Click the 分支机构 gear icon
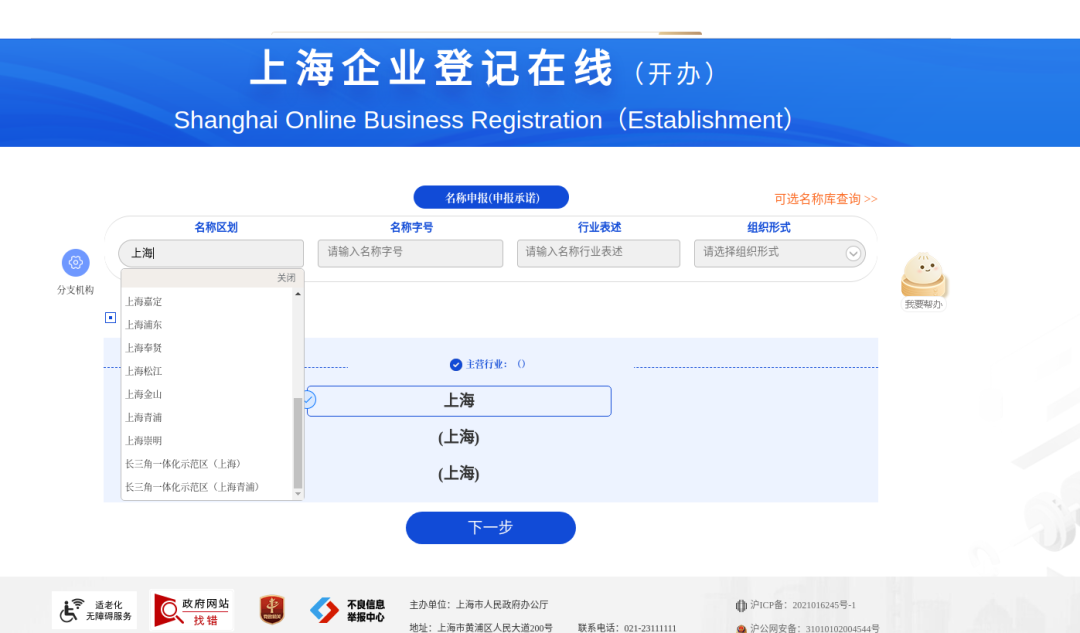The height and width of the screenshot is (633, 1080). (x=76, y=262)
